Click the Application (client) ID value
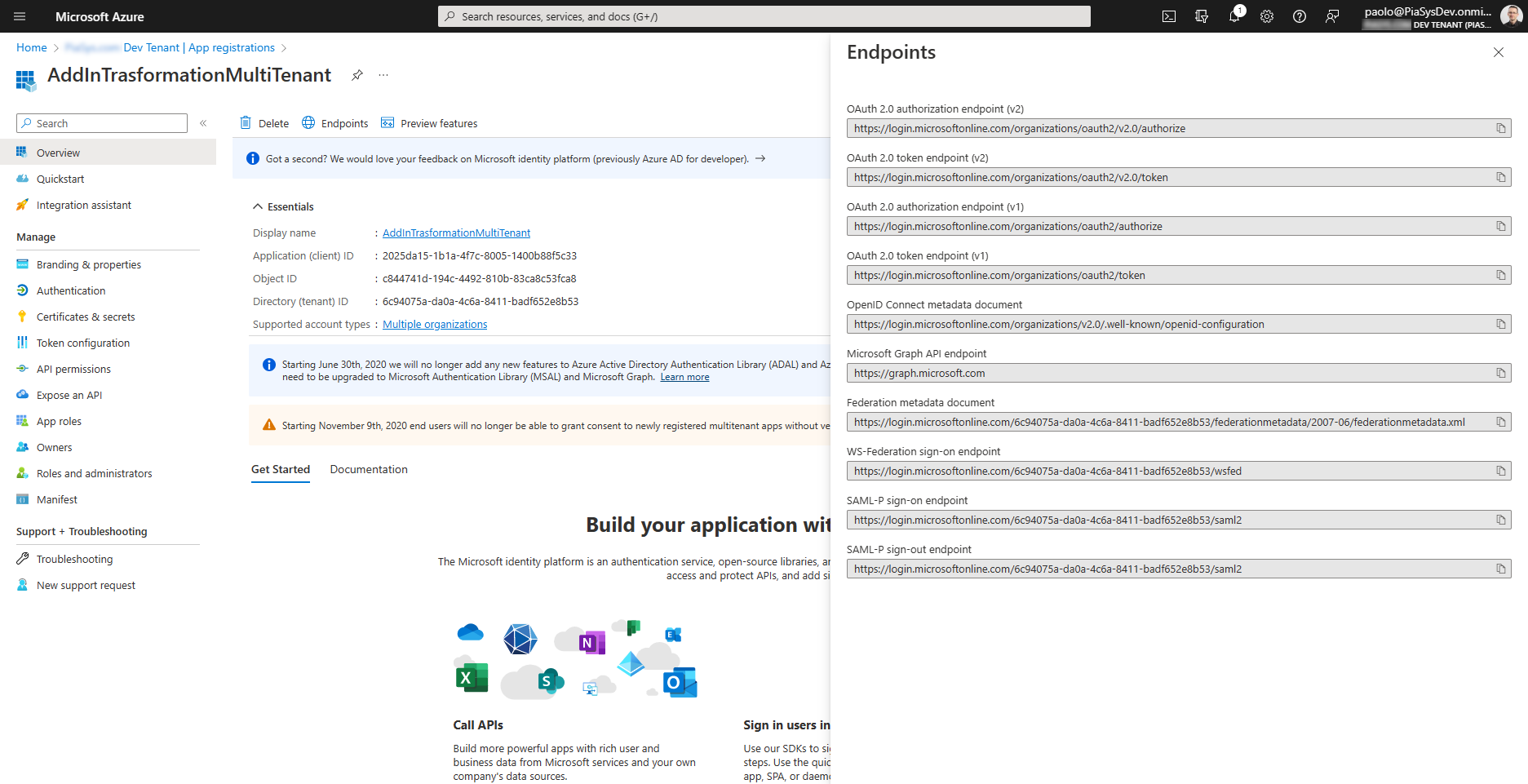Screen dimensions: 1528x784 (480, 255)
